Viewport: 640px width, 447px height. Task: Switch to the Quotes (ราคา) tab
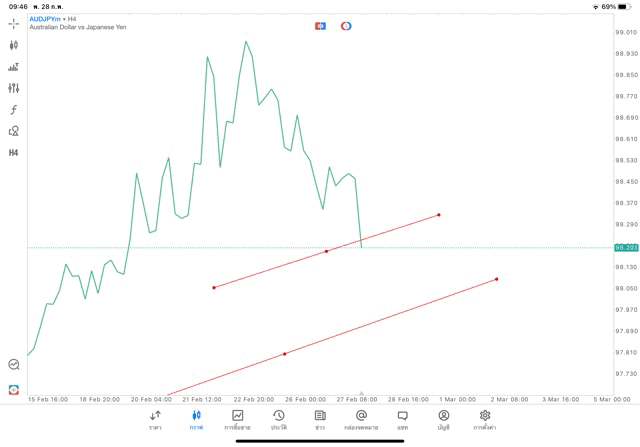[155, 420]
